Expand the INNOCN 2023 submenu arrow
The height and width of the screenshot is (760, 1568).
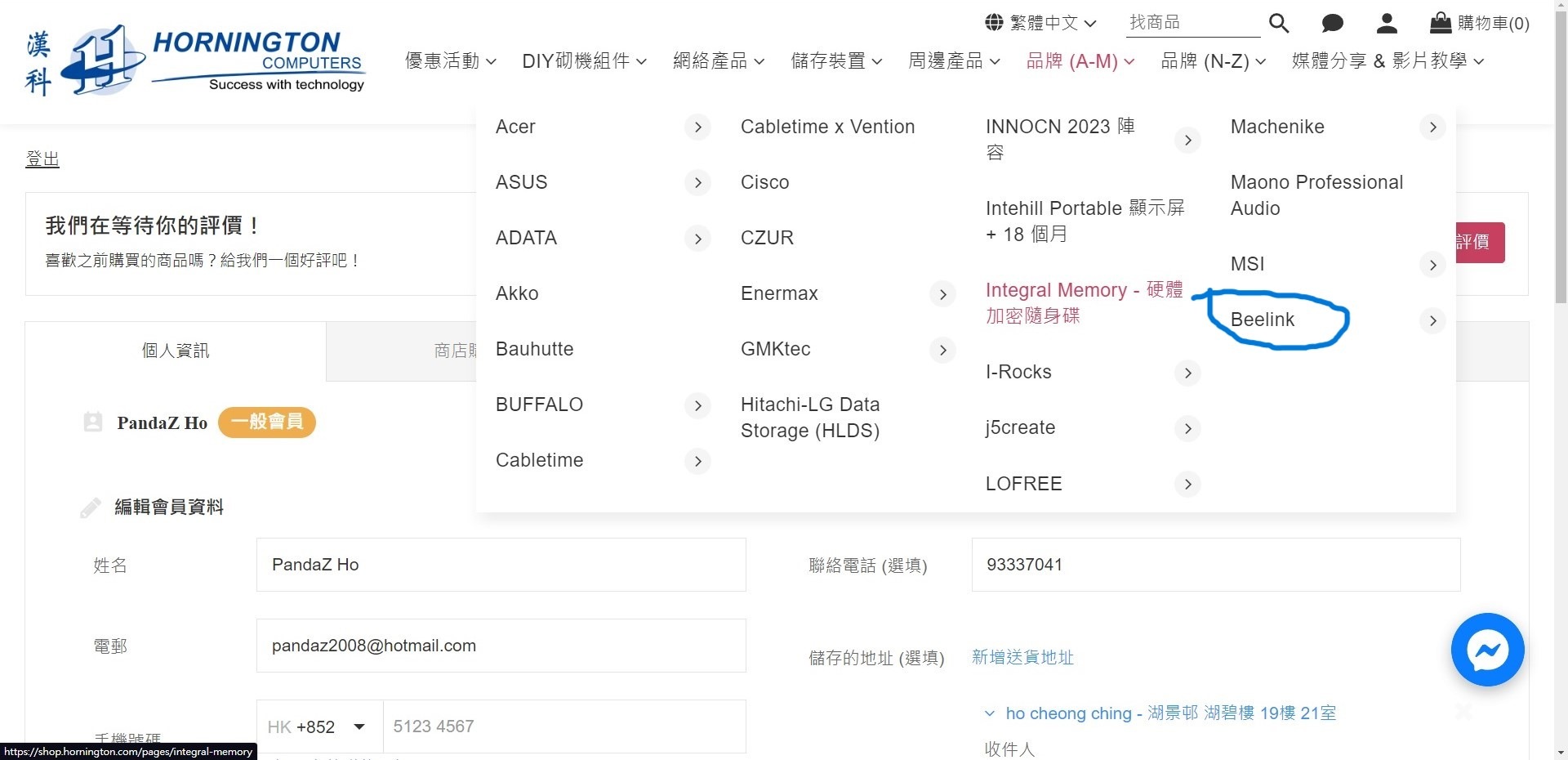pyautogui.click(x=1187, y=141)
